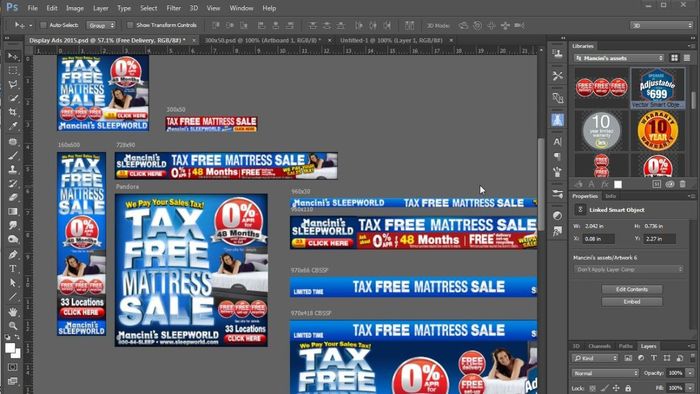Open Auto-Select Group dropdown
Screen dimensions: 700x394
(101, 25)
